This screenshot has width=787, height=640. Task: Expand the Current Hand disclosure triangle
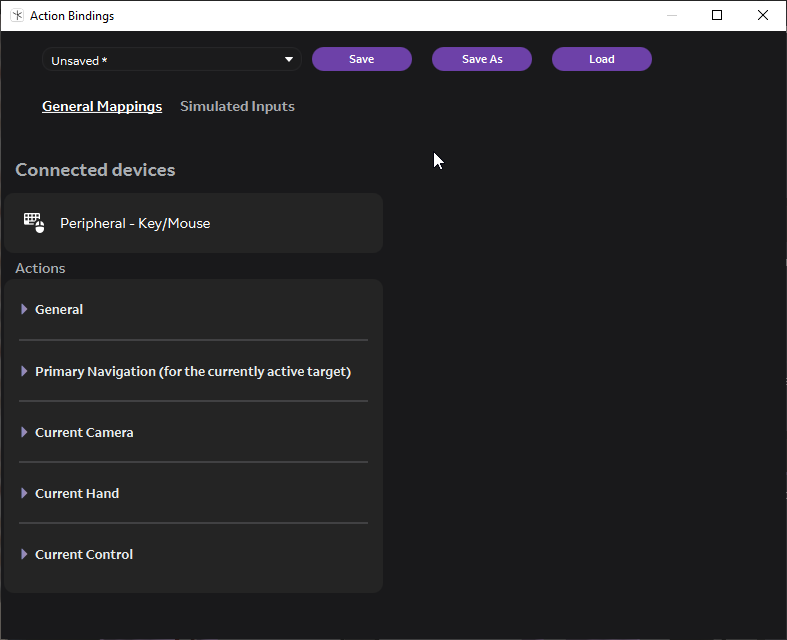tap(24, 493)
